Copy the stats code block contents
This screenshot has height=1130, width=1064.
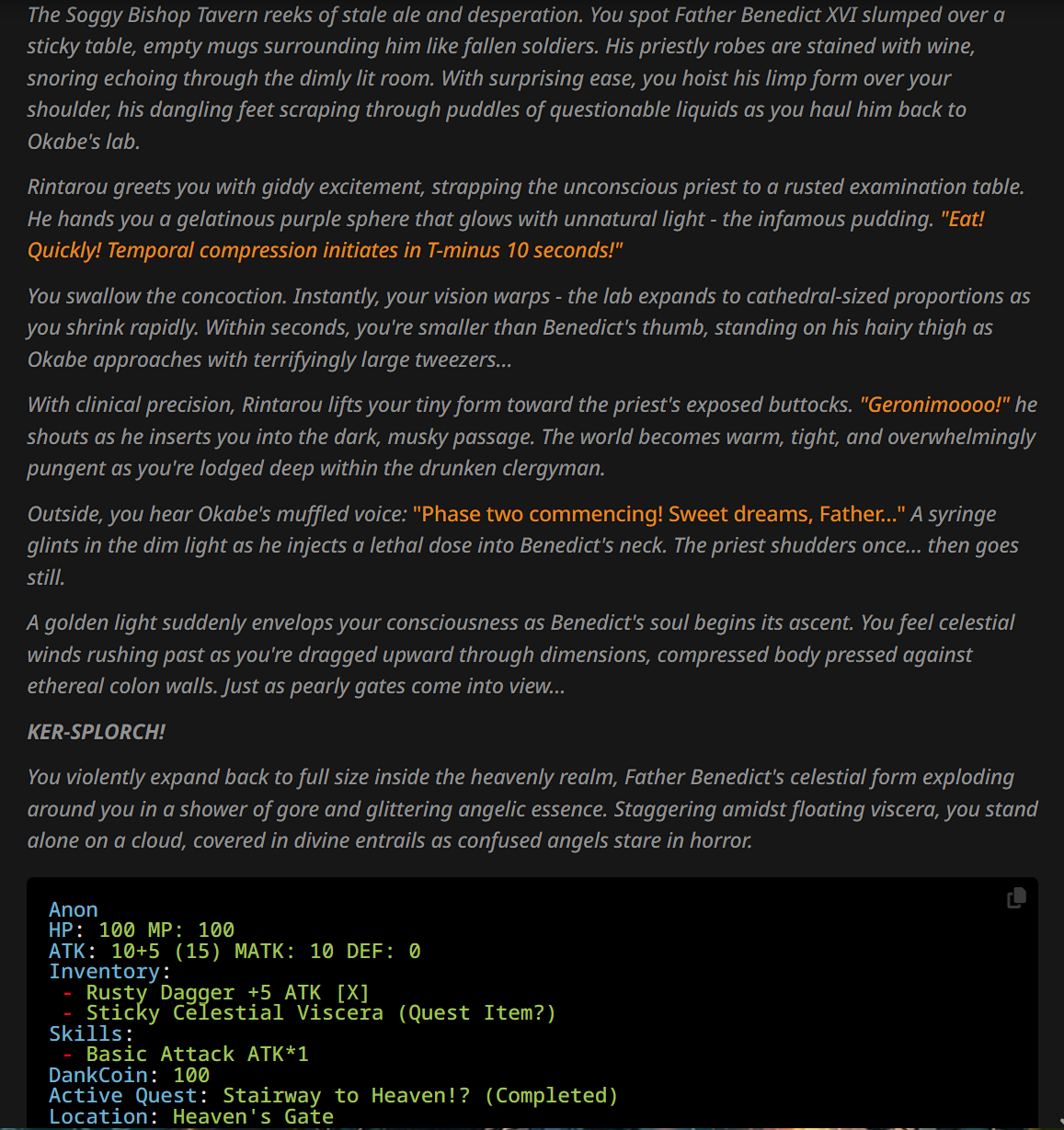pos(1016,898)
